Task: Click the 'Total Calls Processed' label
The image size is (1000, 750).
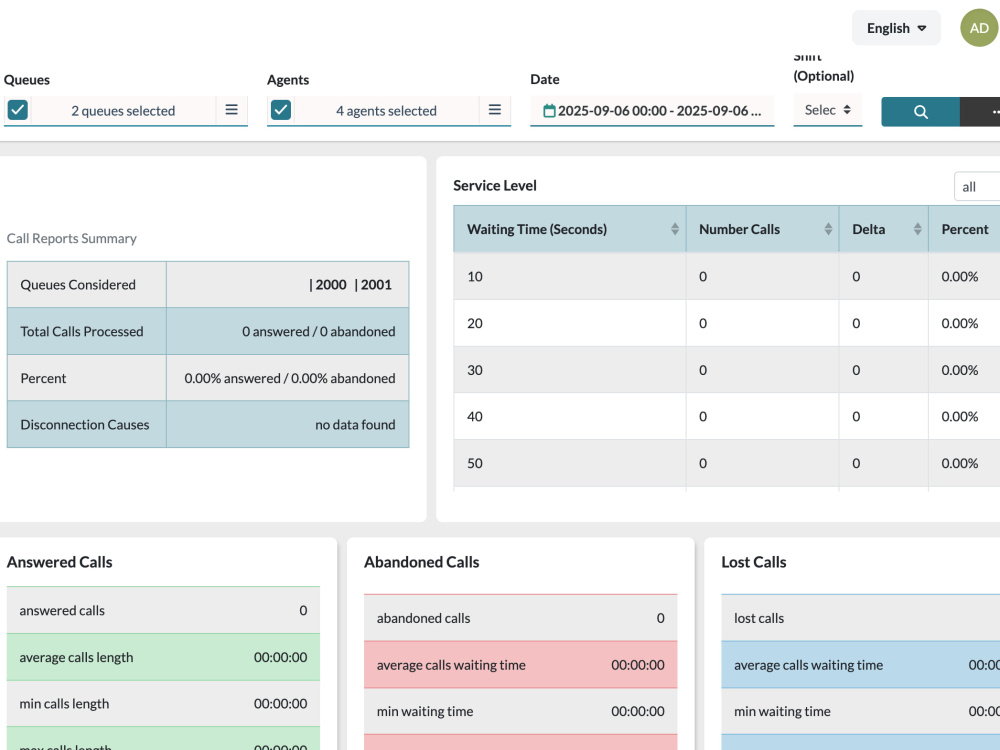Action: (82, 332)
